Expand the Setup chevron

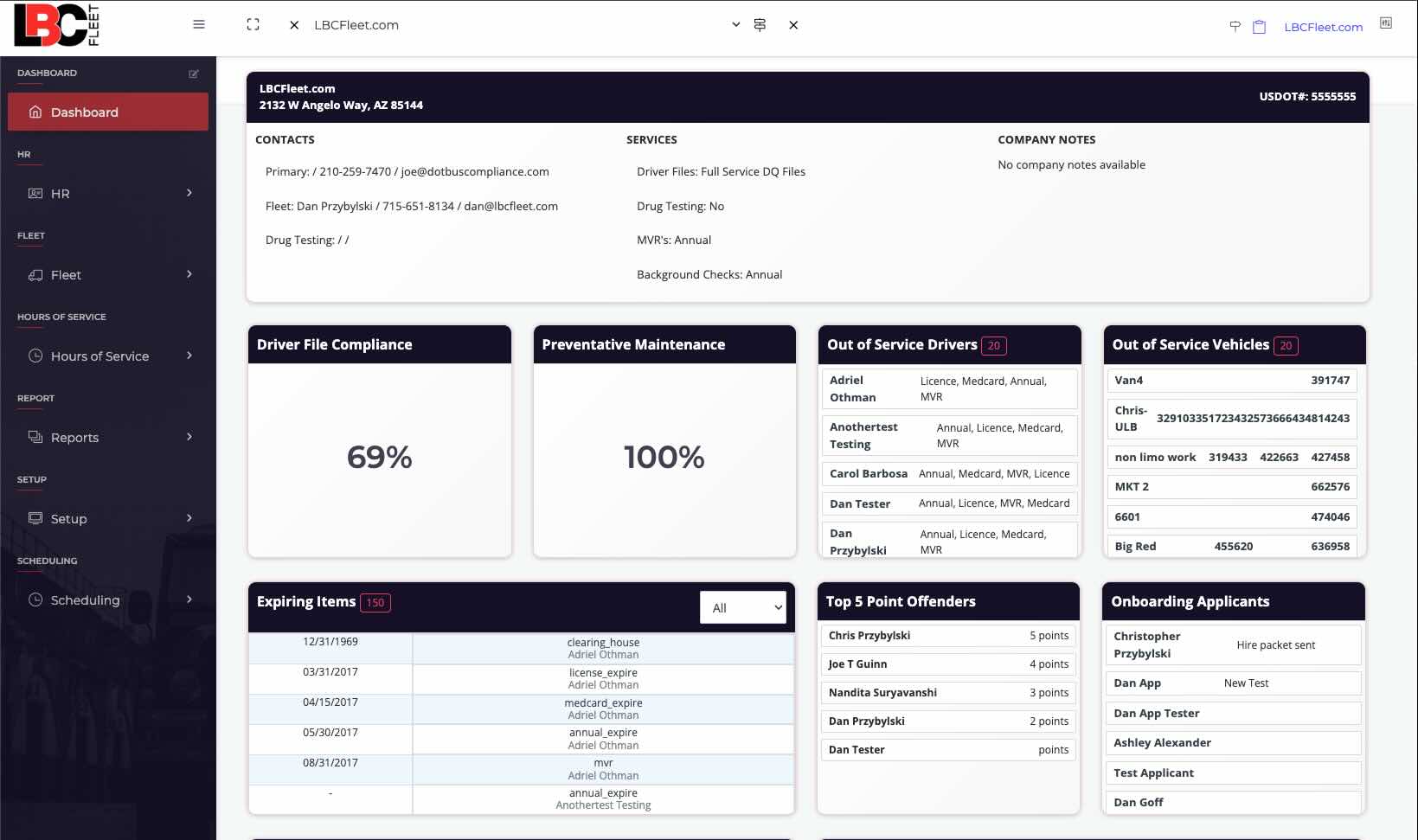189,517
